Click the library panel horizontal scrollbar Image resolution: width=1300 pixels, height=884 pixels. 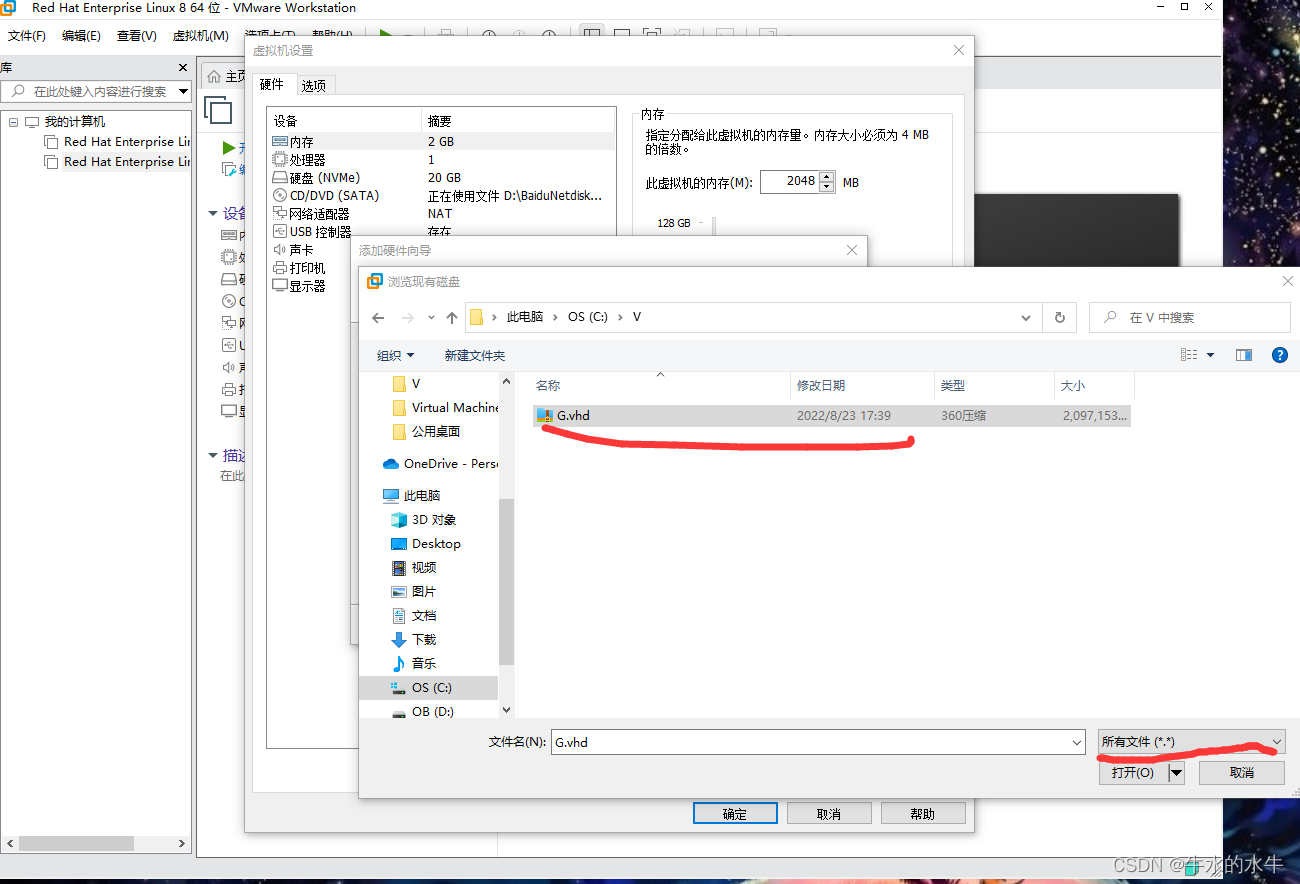77,844
